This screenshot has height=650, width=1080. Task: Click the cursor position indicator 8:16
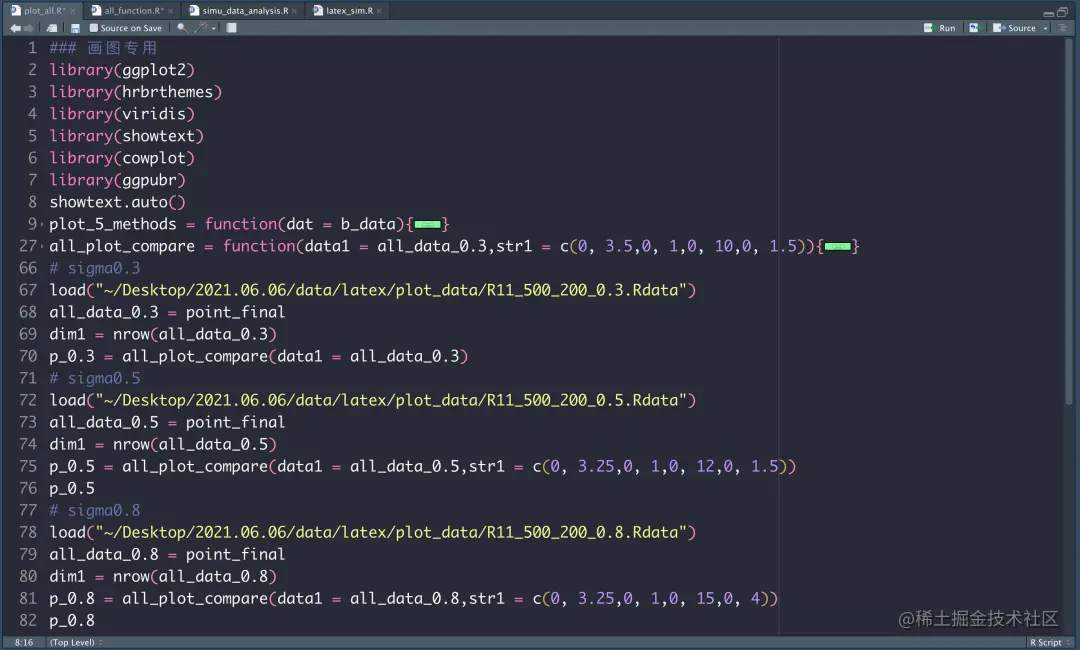click(x=23, y=642)
